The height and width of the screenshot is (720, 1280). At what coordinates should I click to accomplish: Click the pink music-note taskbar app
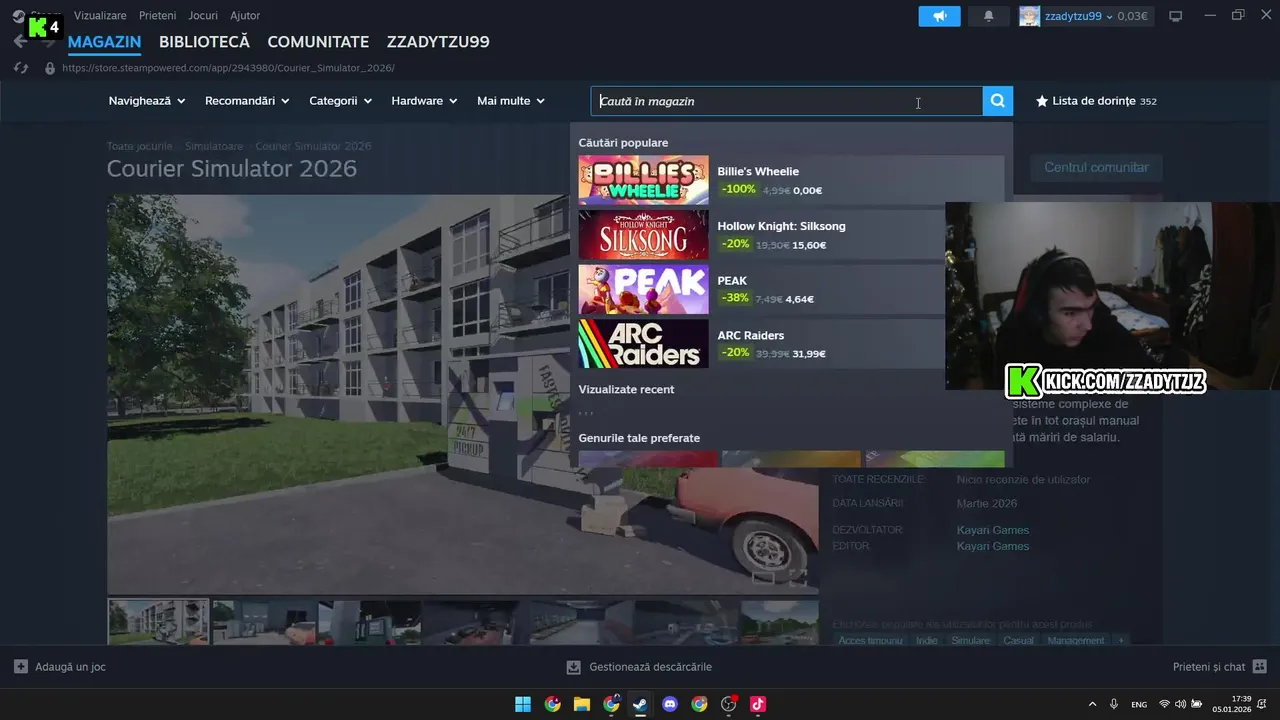758,704
